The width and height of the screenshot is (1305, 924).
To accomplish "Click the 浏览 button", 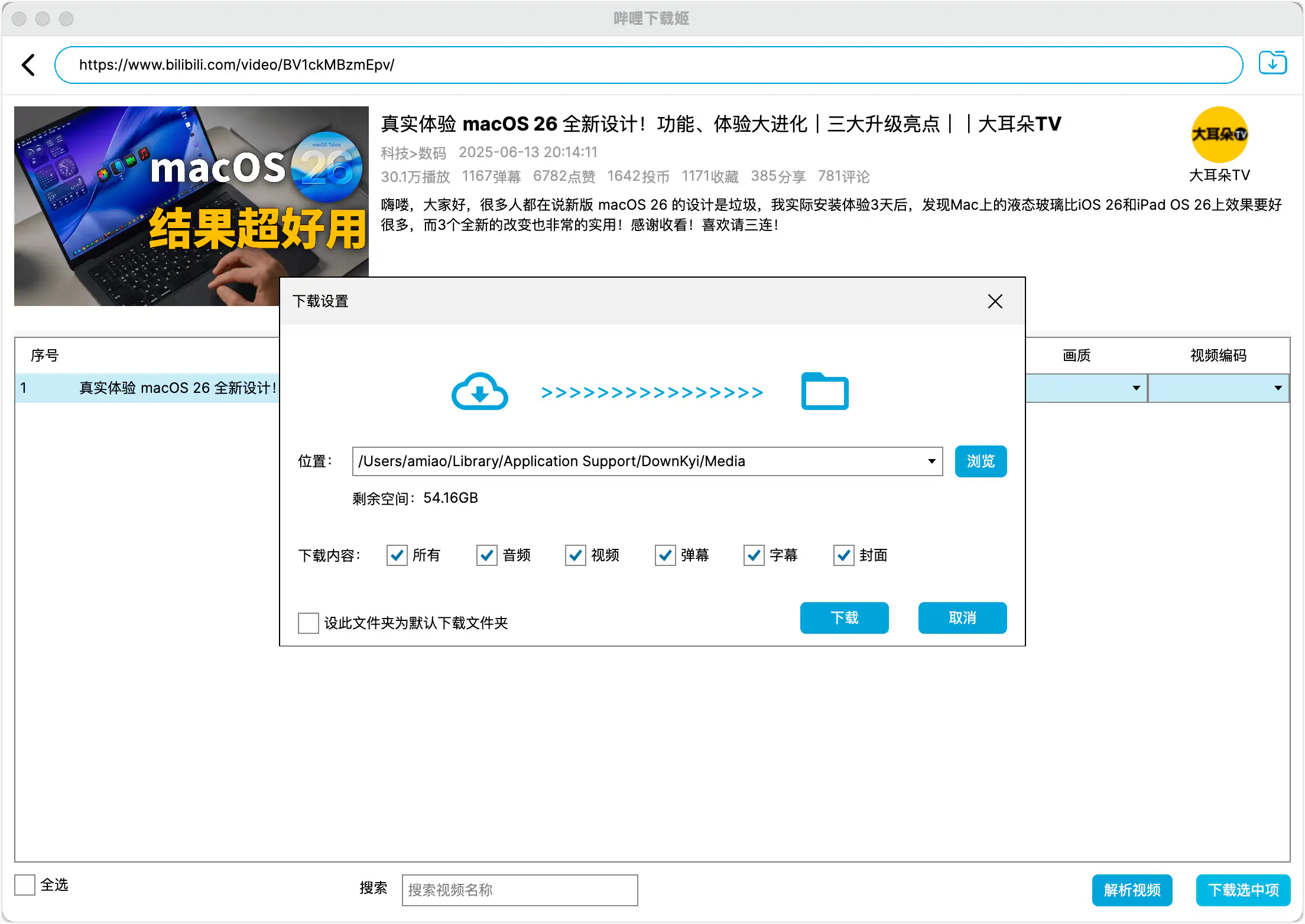I will pos(981,461).
